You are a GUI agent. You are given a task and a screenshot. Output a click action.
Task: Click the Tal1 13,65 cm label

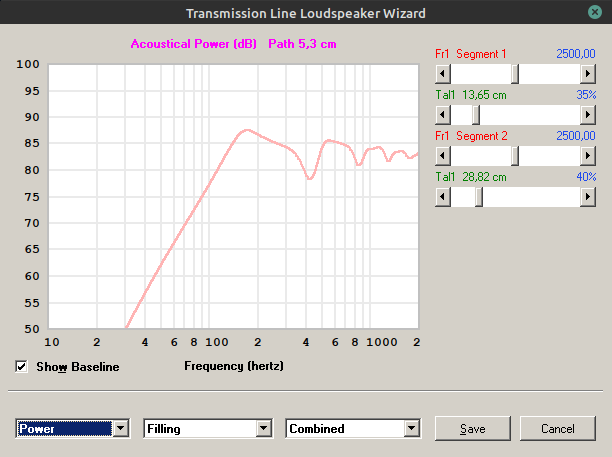click(x=471, y=95)
